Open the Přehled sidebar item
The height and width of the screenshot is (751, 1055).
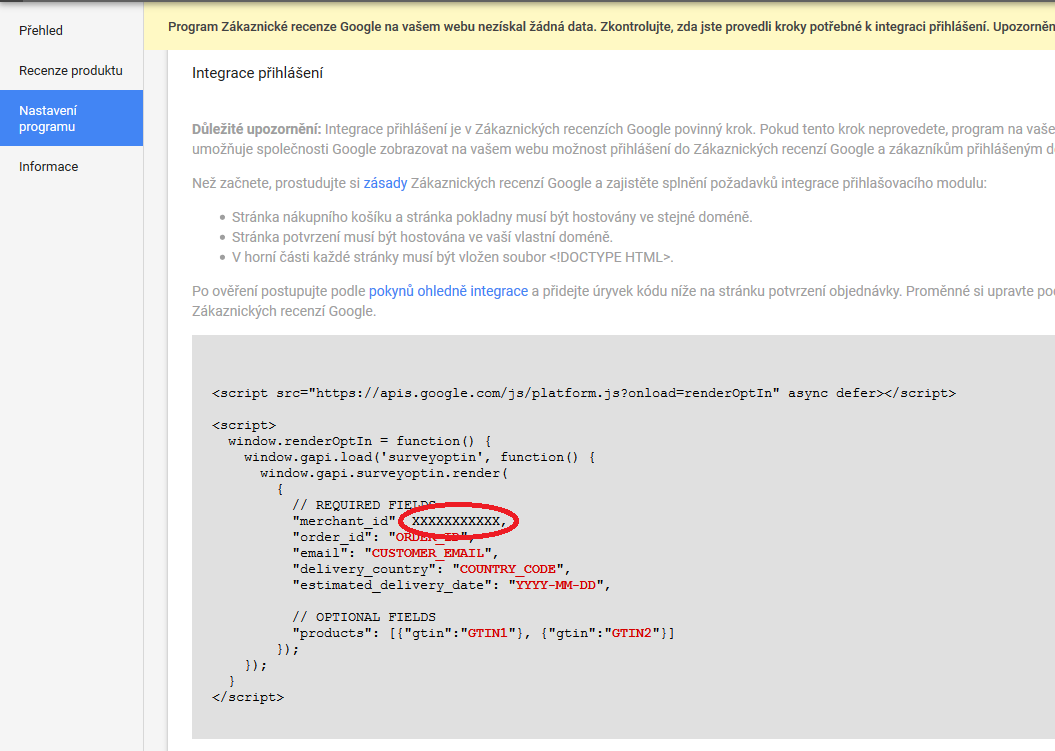41,31
